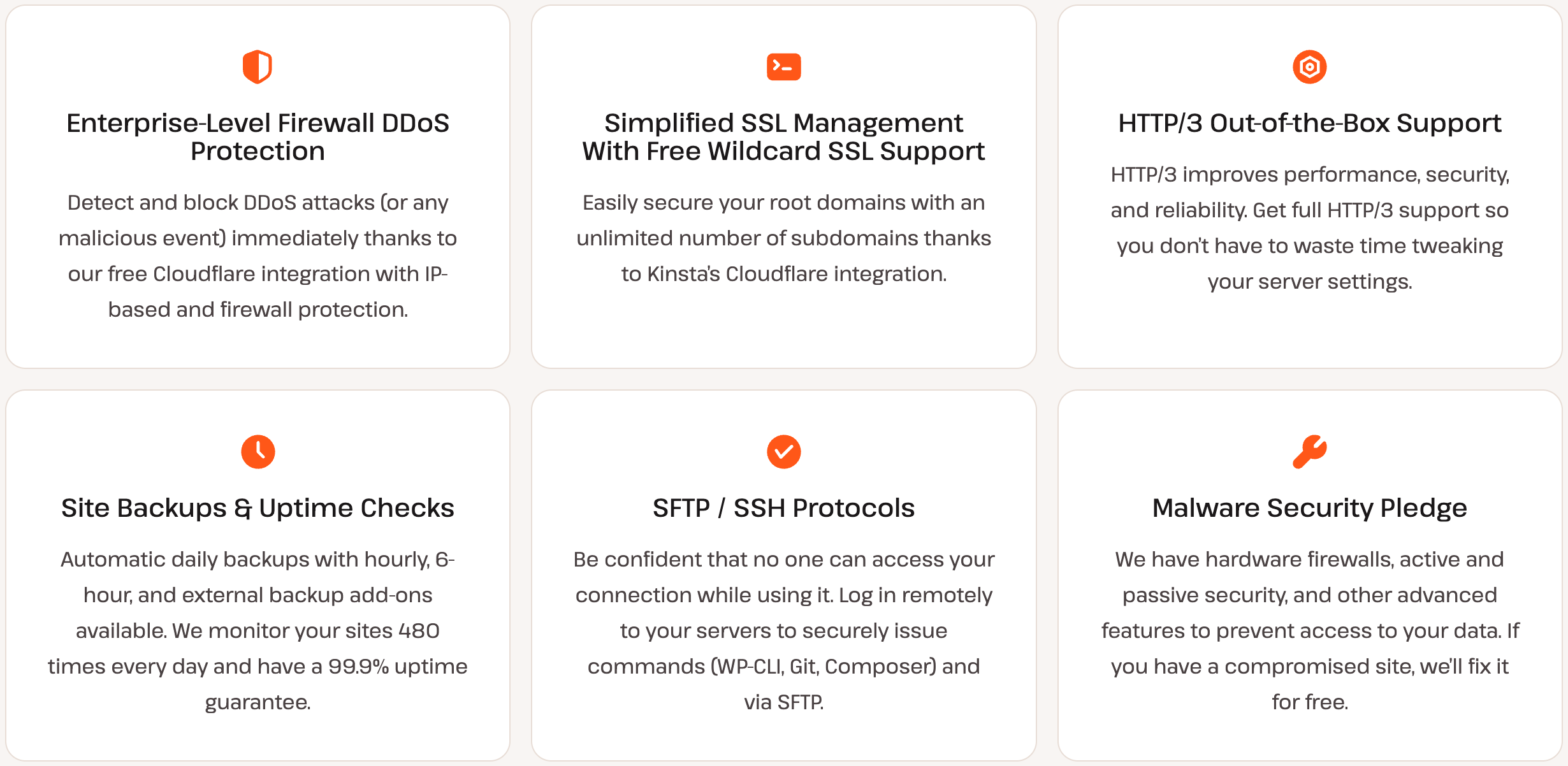Image resolution: width=1568 pixels, height=766 pixels.
Task: Click the orange checkmark circle icon
Action: (783, 452)
